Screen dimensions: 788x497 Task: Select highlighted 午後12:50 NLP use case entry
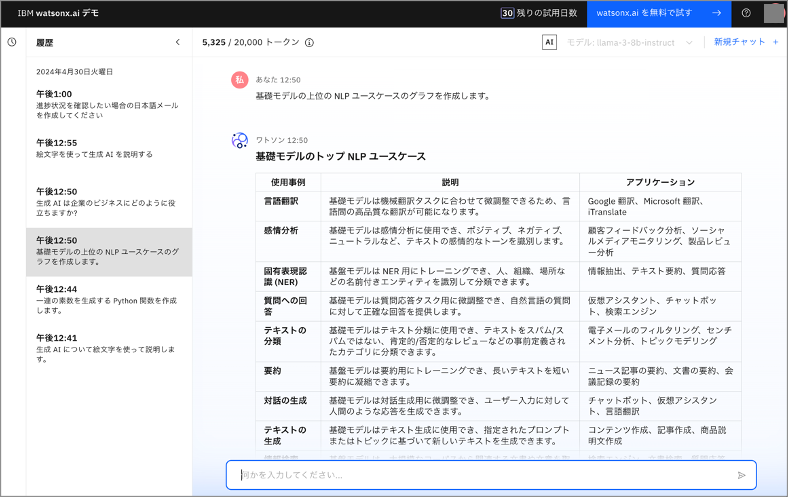click(x=109, y=251)
